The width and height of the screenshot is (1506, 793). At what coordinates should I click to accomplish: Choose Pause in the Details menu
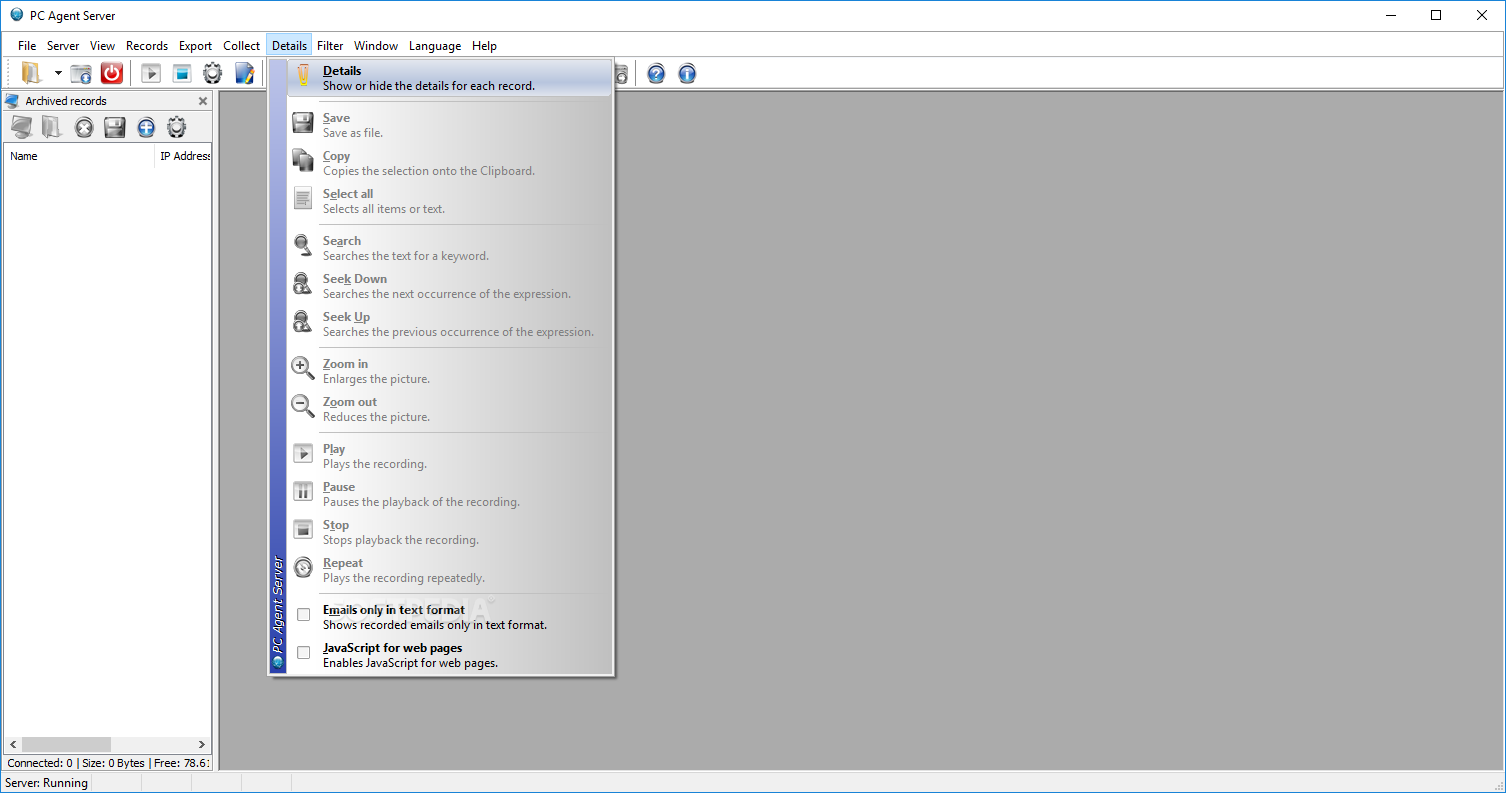[449, 494]
